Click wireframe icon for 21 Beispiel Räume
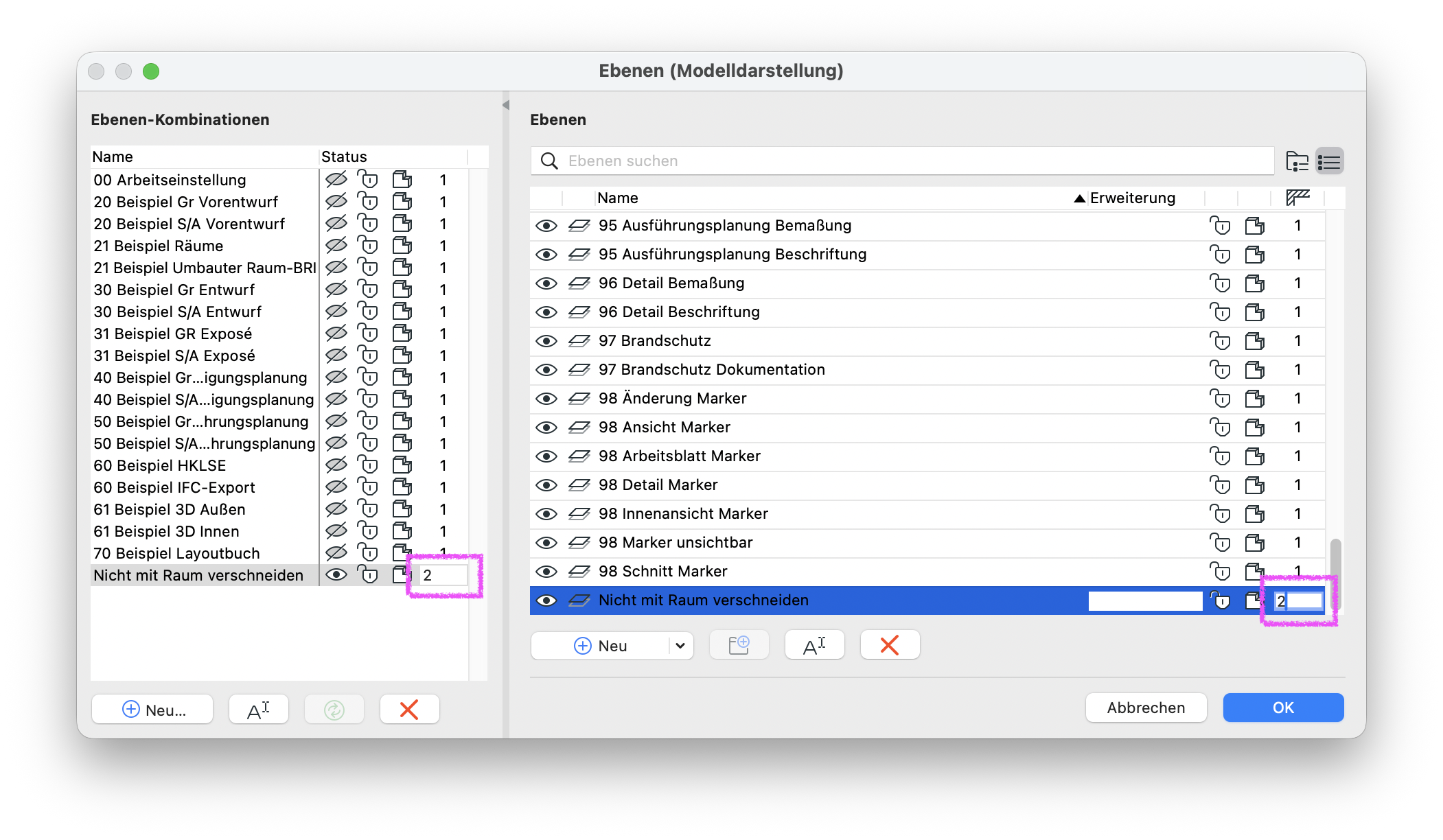This screenshot has height=840, width=1443. pos(402,246)
